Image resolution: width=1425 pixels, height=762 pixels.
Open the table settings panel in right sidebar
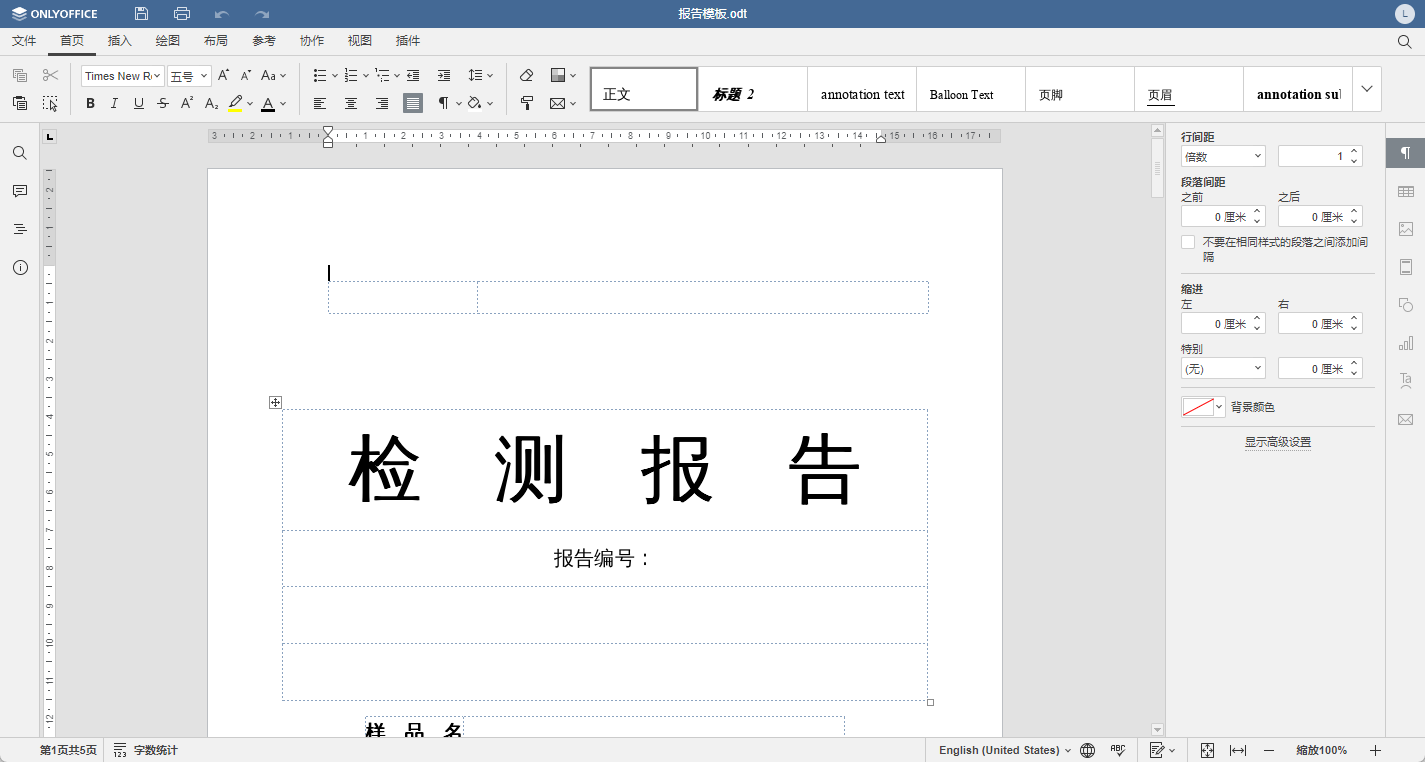(1406, 190)
